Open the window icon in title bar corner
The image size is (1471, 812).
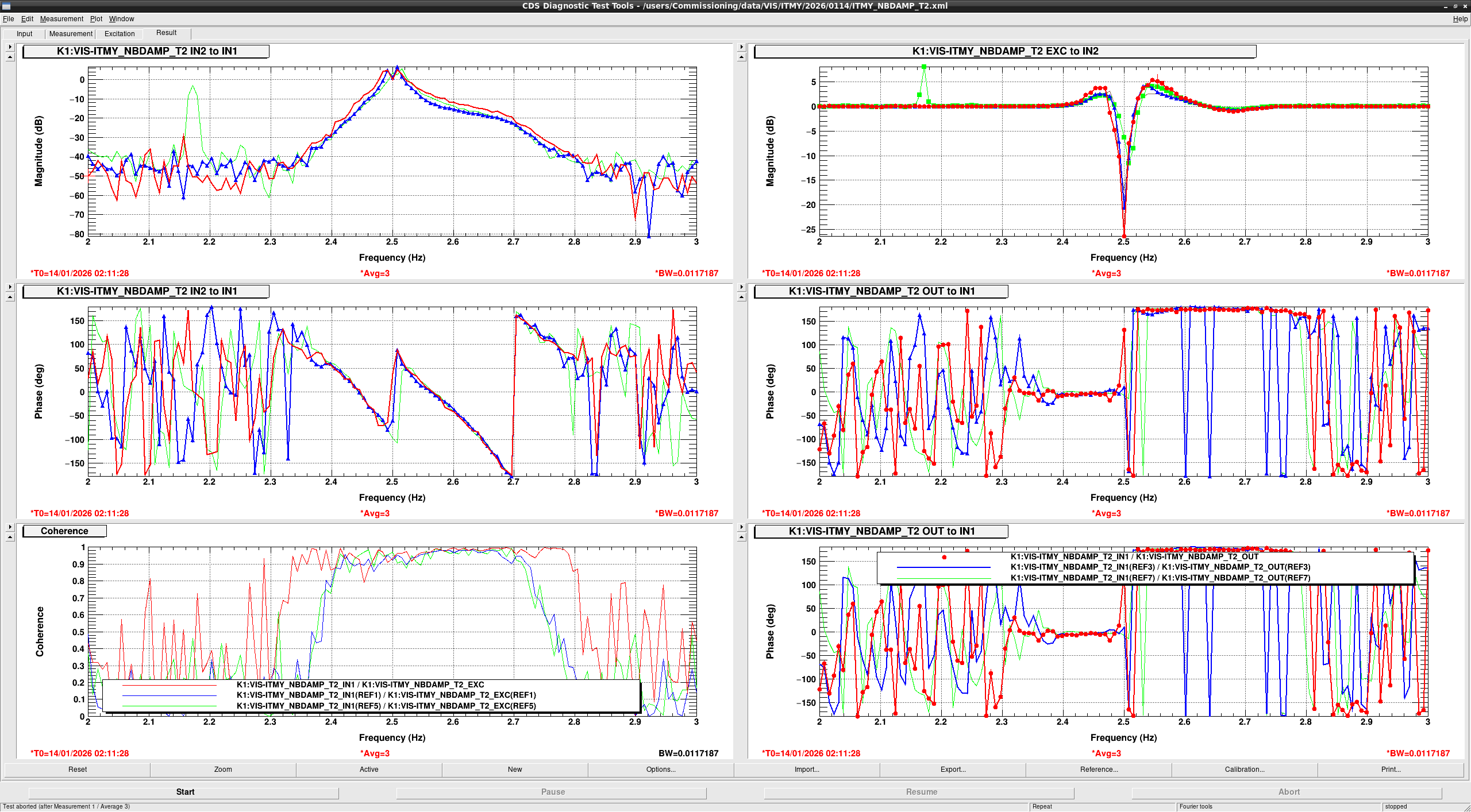pyautogui.click(x=6, y=6)
